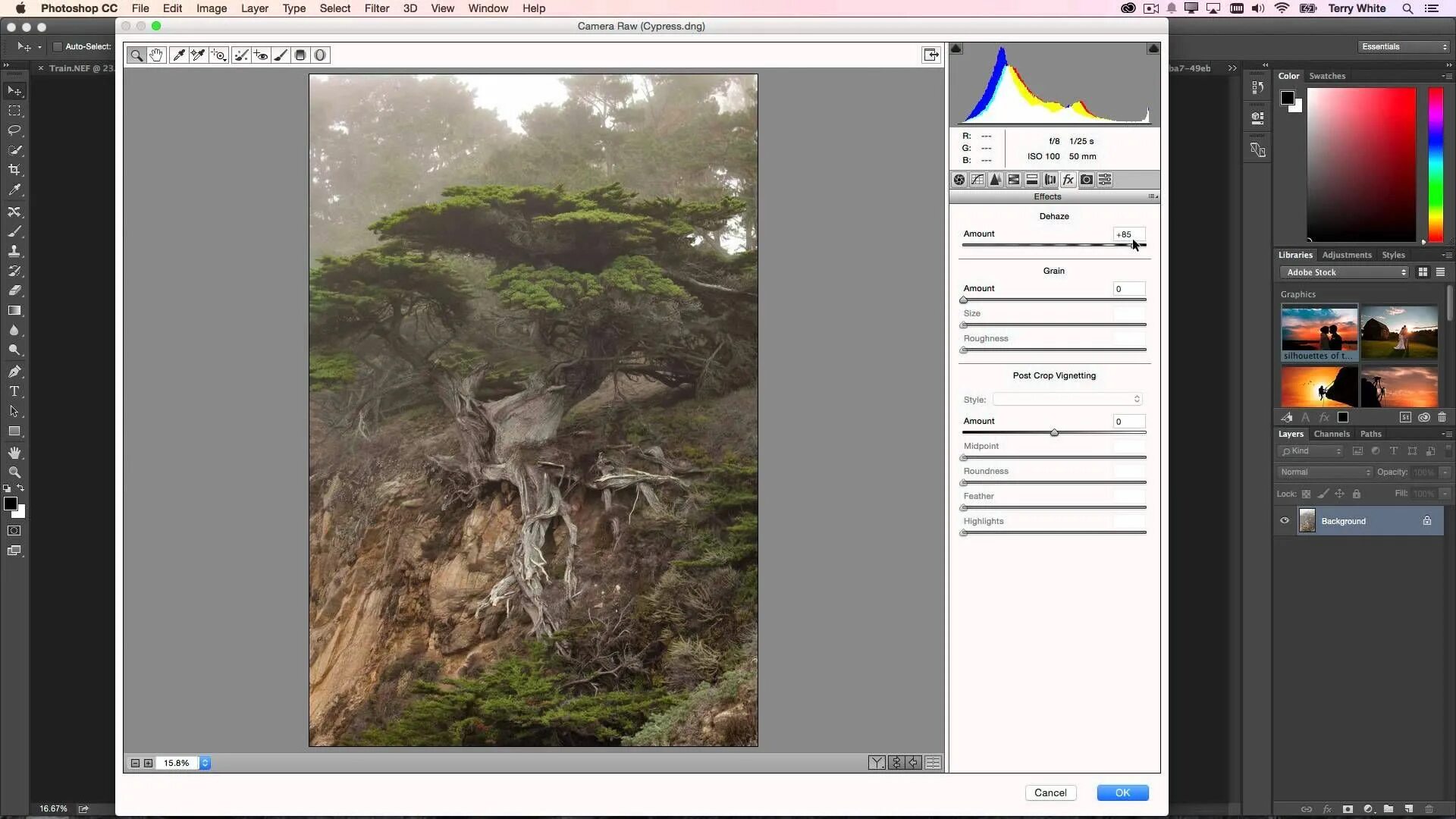The image size is (1456, 819).
Task: Open the Camera Calibration panel tab
Action: (x=1087, y=180)
